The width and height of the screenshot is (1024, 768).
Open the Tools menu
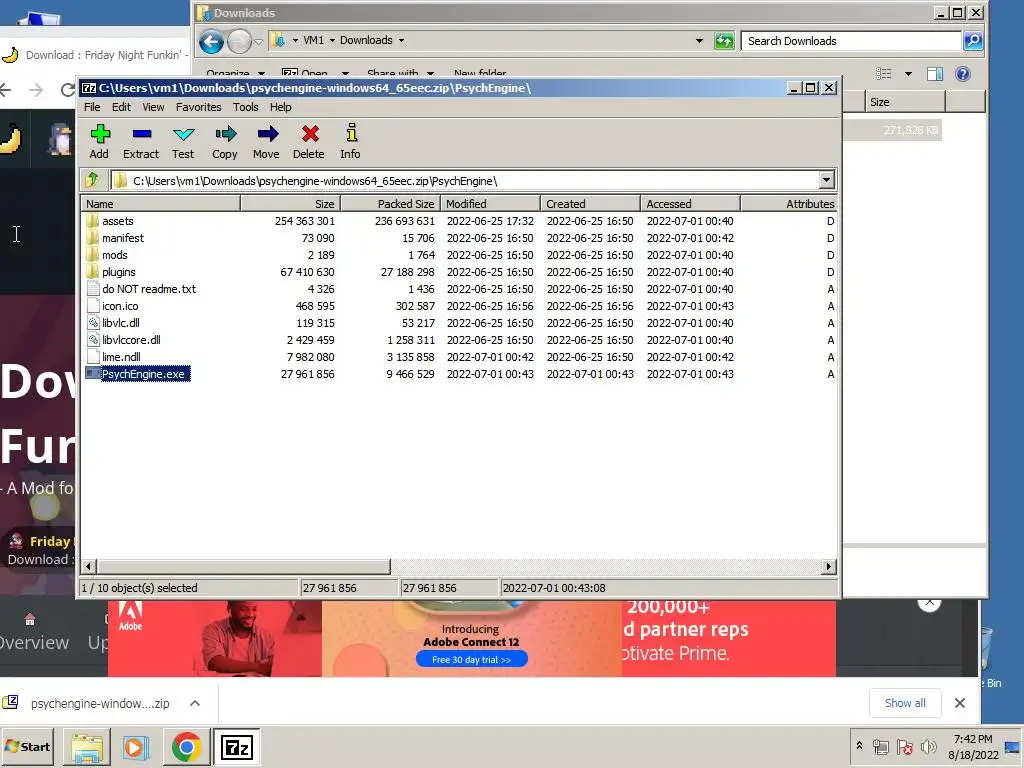pyautogui.click(x=246, y=107)
